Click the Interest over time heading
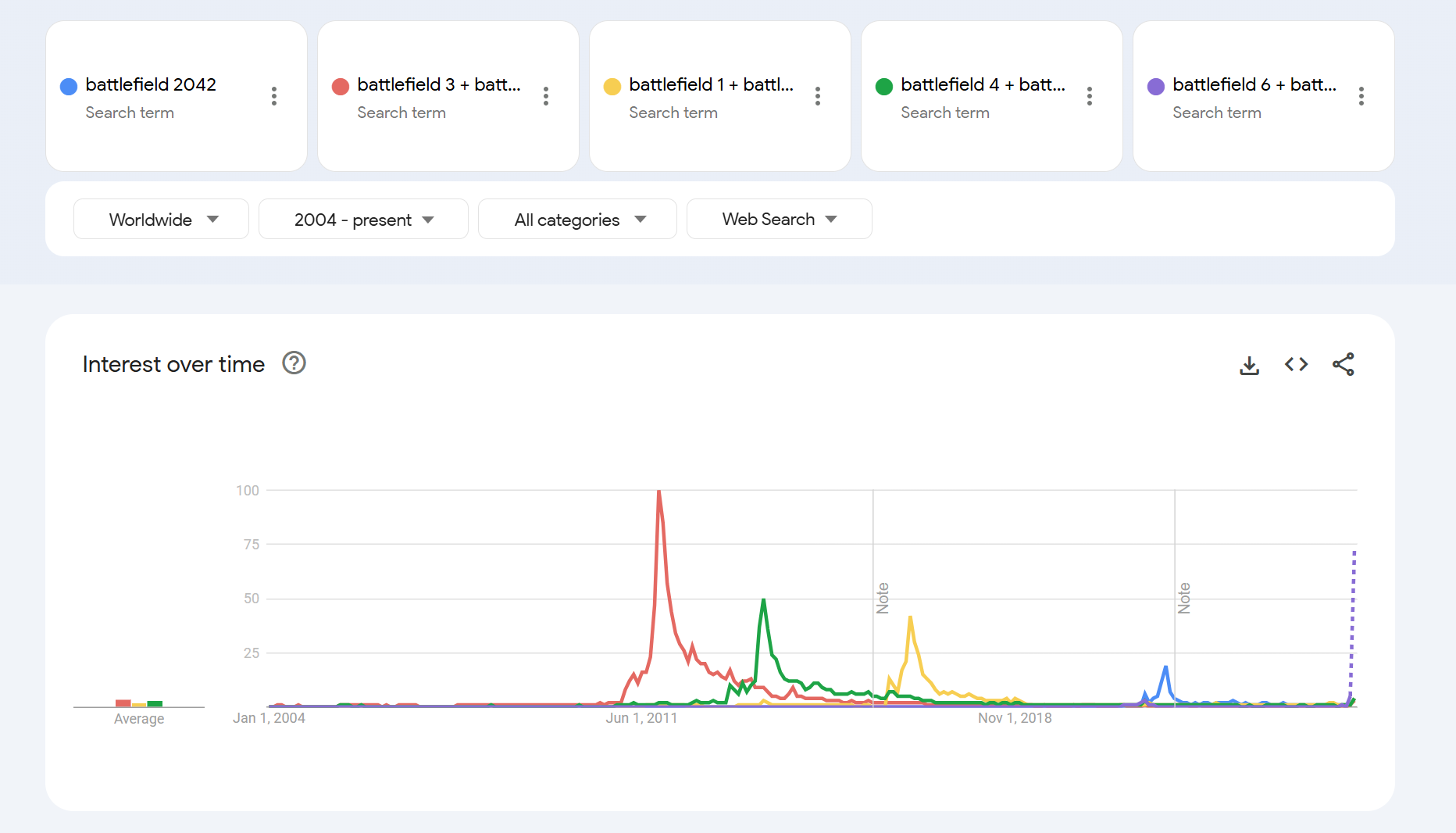Image resolution: width=1456 pixels, height=833 pixels. tap(173, 364)
